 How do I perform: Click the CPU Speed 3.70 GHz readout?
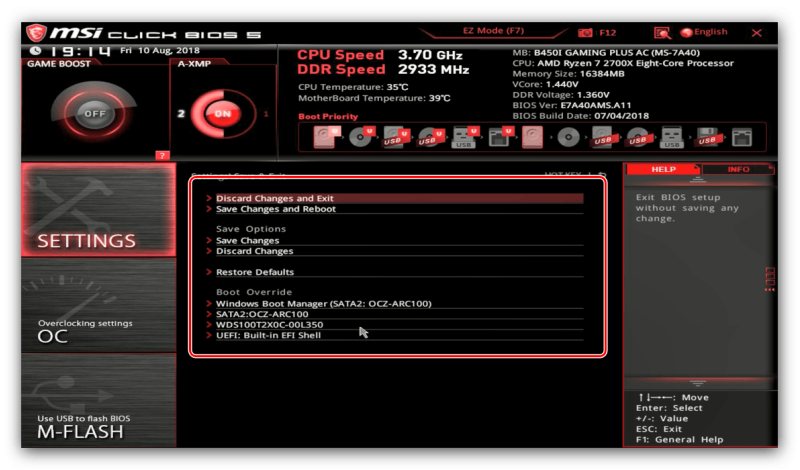[x=380, y=55]
